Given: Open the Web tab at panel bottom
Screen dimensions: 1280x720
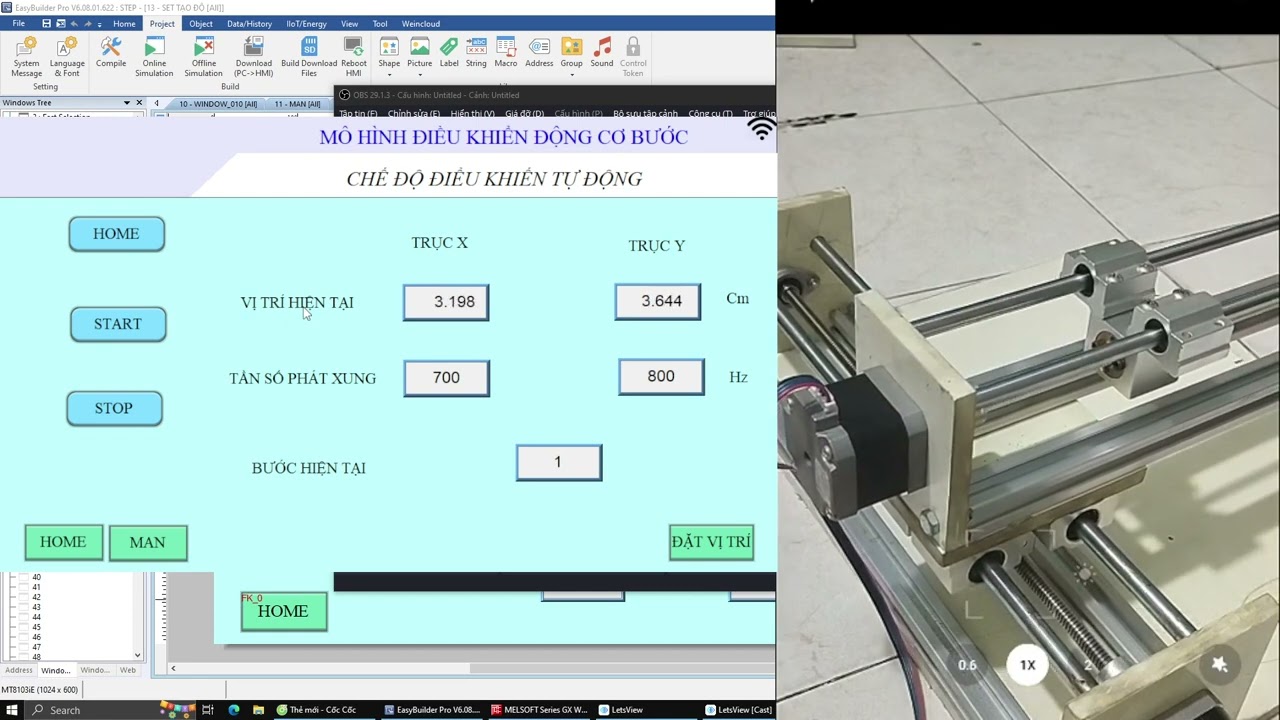Looking at the screenshot, I should tap(128, 670).
